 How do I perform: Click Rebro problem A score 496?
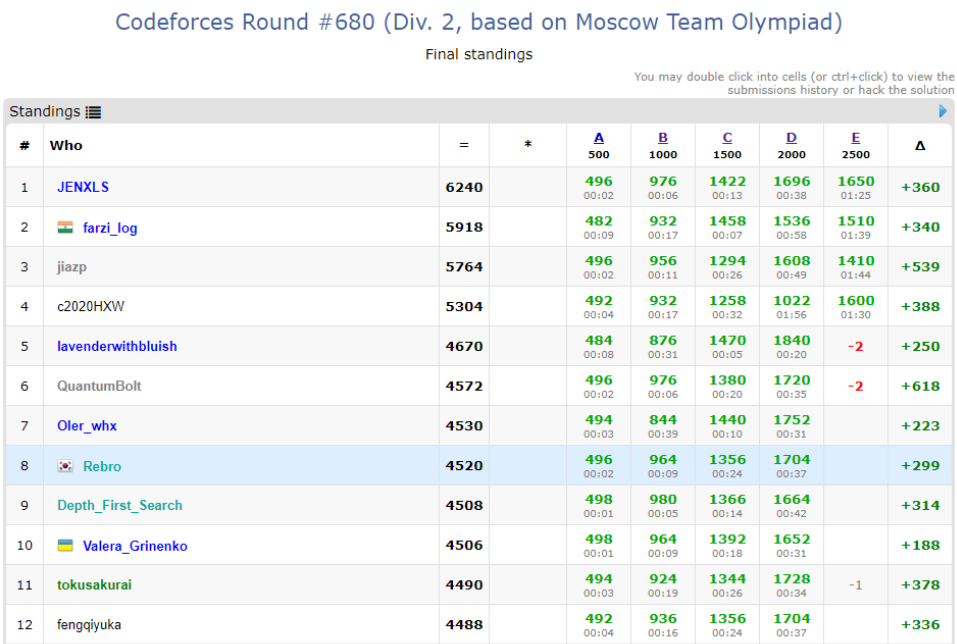[599, 459]
